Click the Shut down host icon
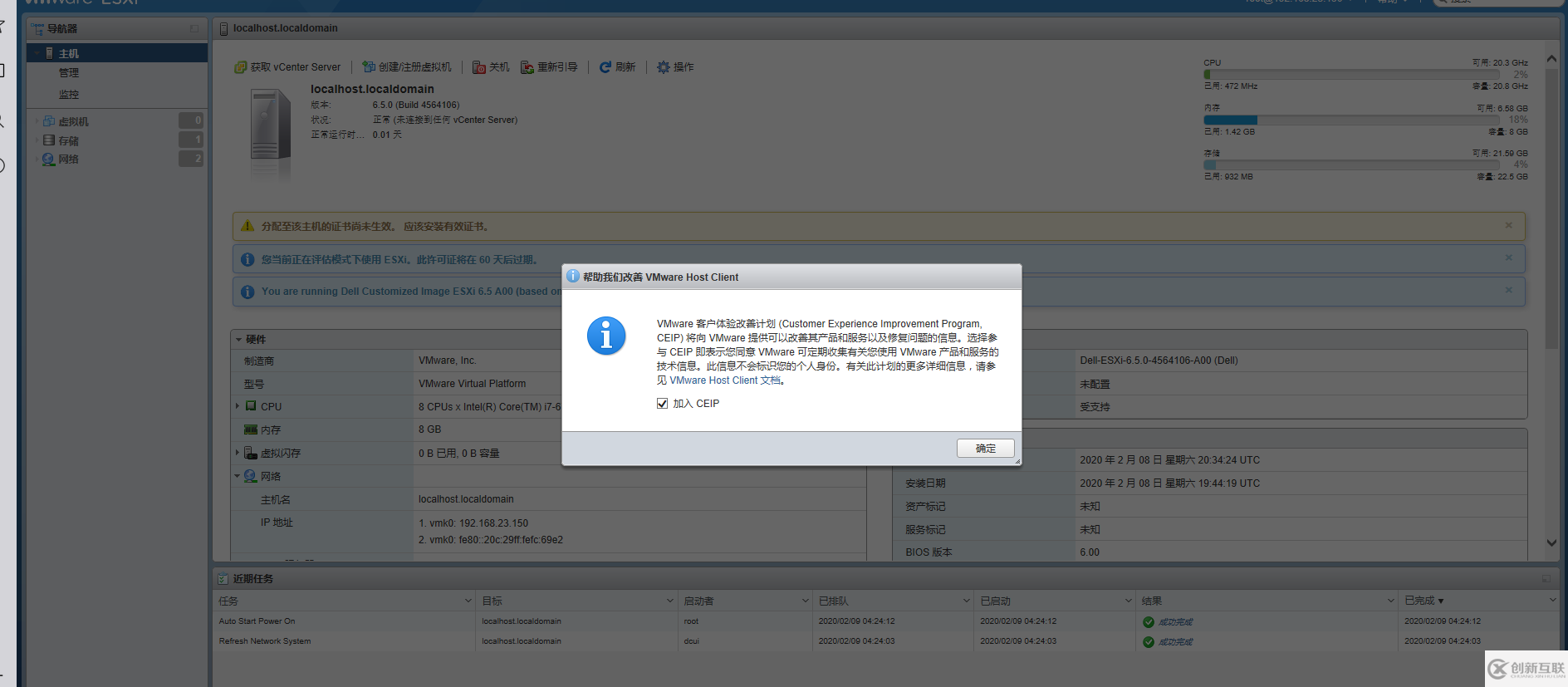 (479, 67)
